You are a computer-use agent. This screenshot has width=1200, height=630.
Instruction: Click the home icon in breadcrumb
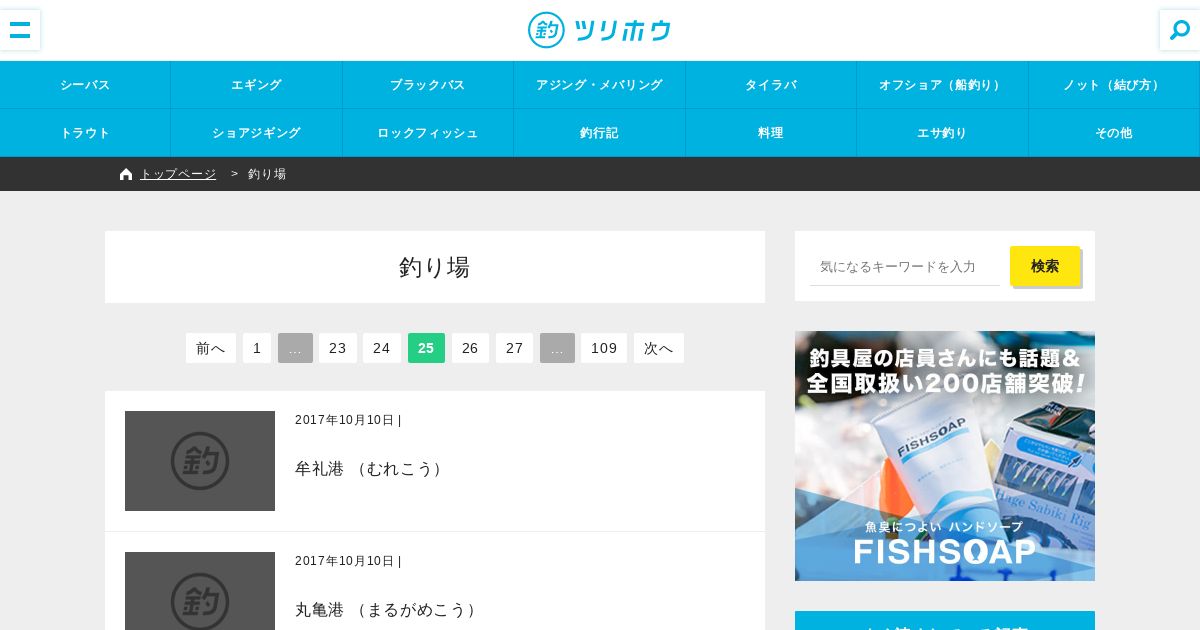click(x=126, y=174)
